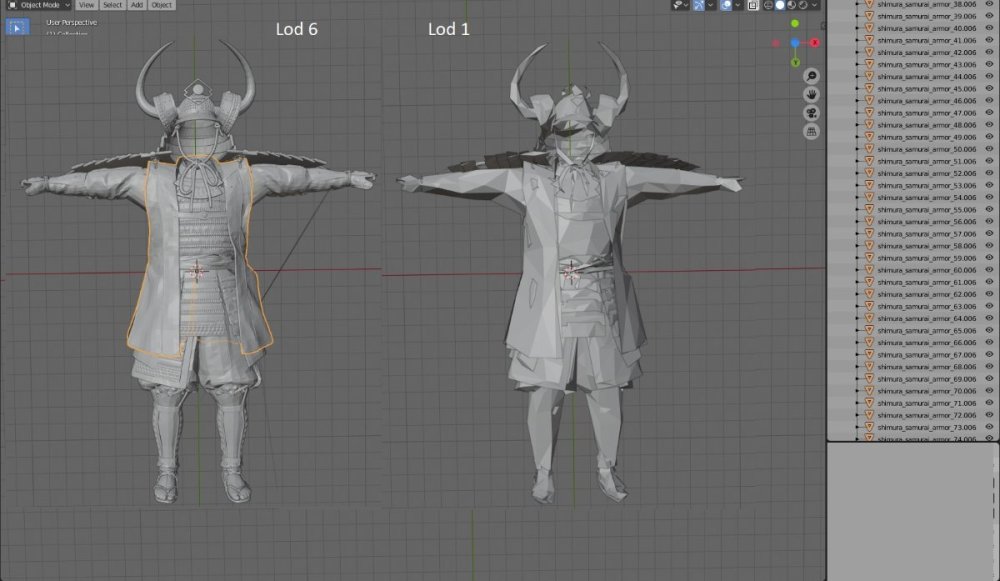The image size is (1000, 581).
Task: Click the Select menu button
Action: point(112,5)
